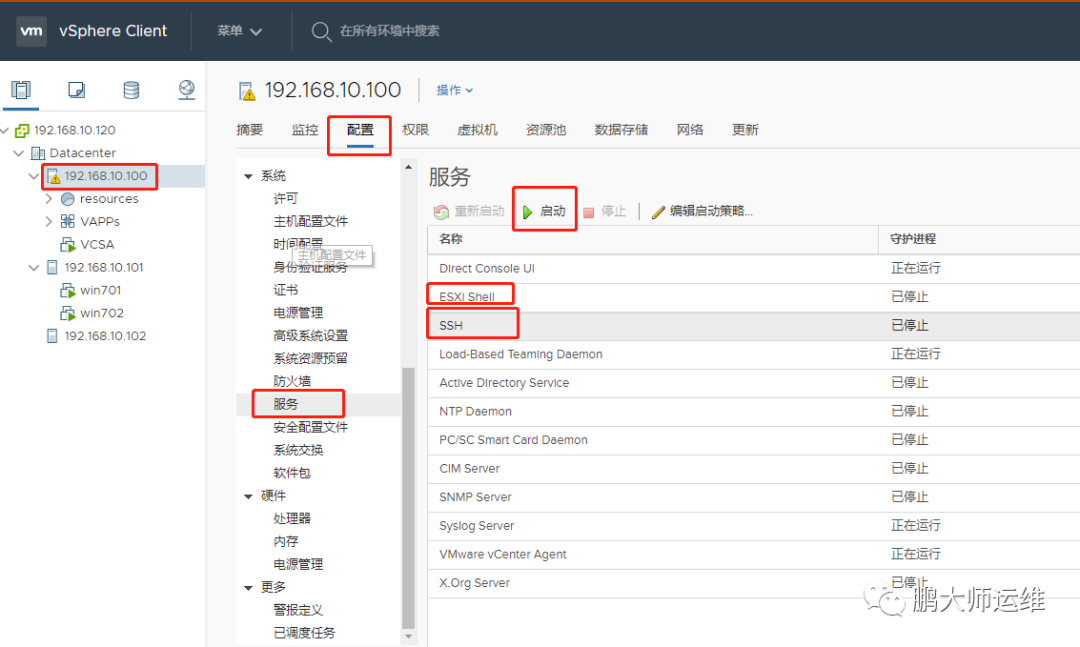The image size is (1080, 647).
Task: Collapse the 192.168.10.120 tree node
Action: [x=5, y=130]
